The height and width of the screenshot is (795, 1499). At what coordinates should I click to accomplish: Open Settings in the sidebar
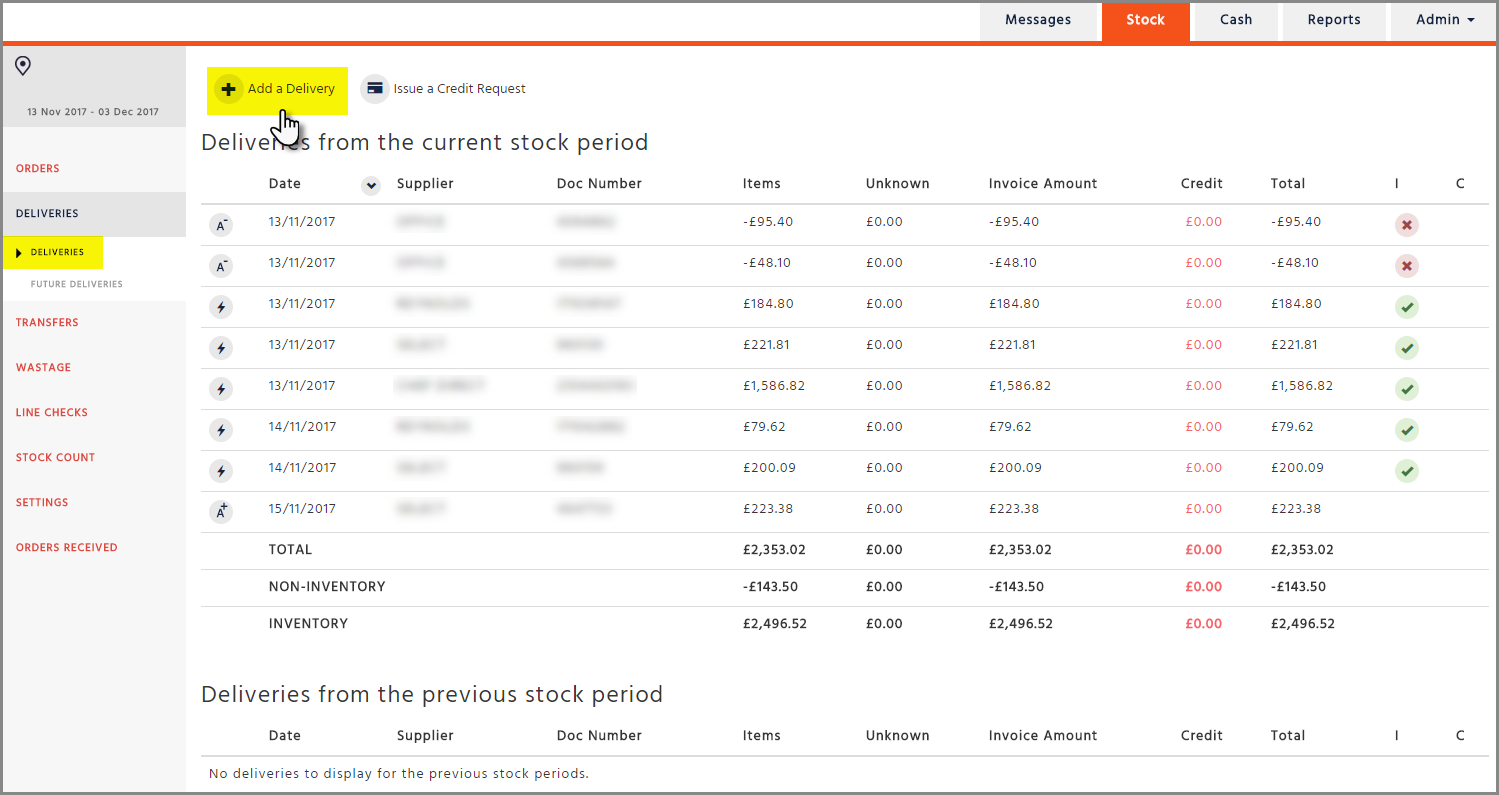42,502
